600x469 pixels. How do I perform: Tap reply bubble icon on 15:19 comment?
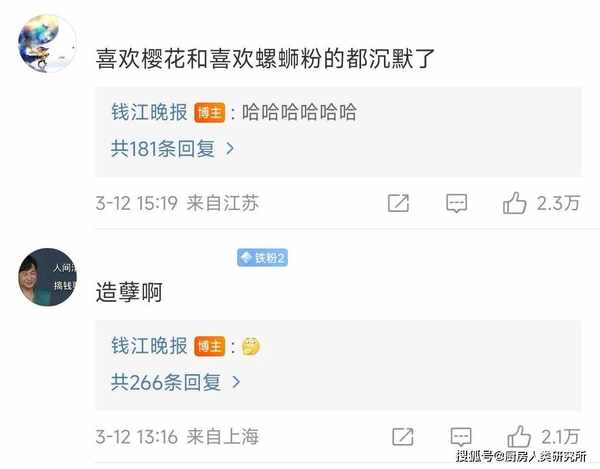click(457, 203)
